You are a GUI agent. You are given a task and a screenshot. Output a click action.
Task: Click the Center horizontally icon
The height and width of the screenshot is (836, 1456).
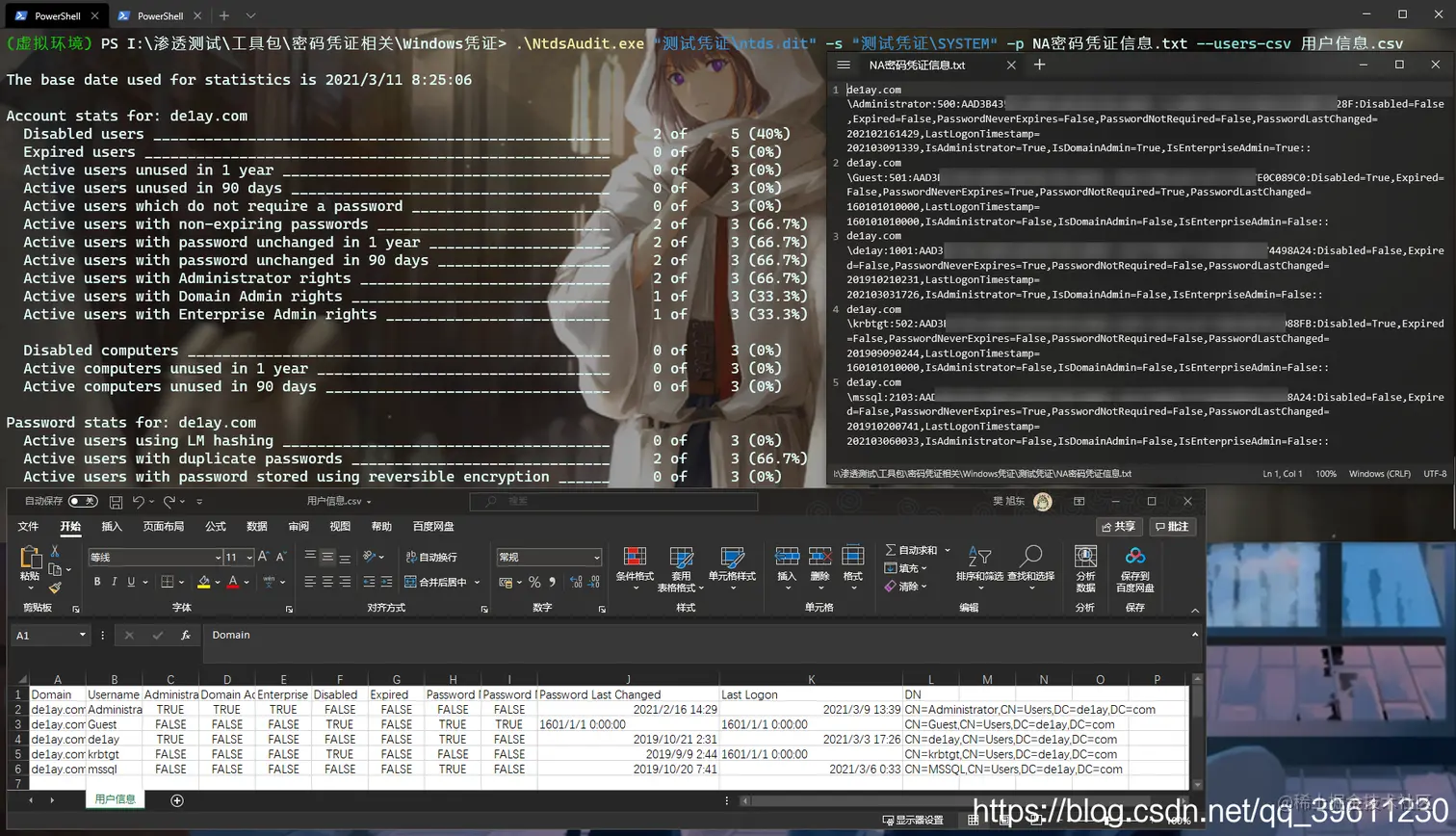tap(327, 582)
